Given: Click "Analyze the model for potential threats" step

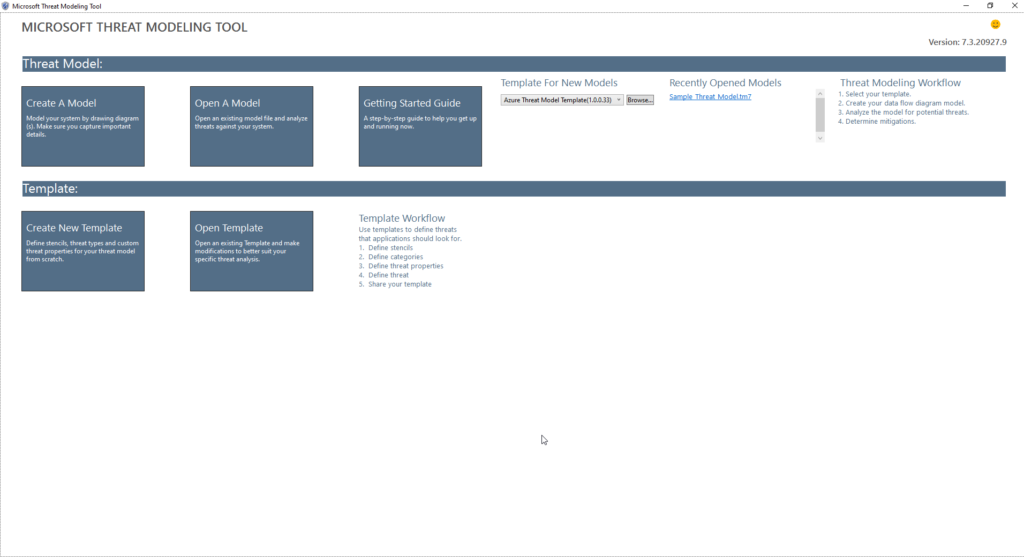Looking at the screenshot, I should tap(903, 112).
